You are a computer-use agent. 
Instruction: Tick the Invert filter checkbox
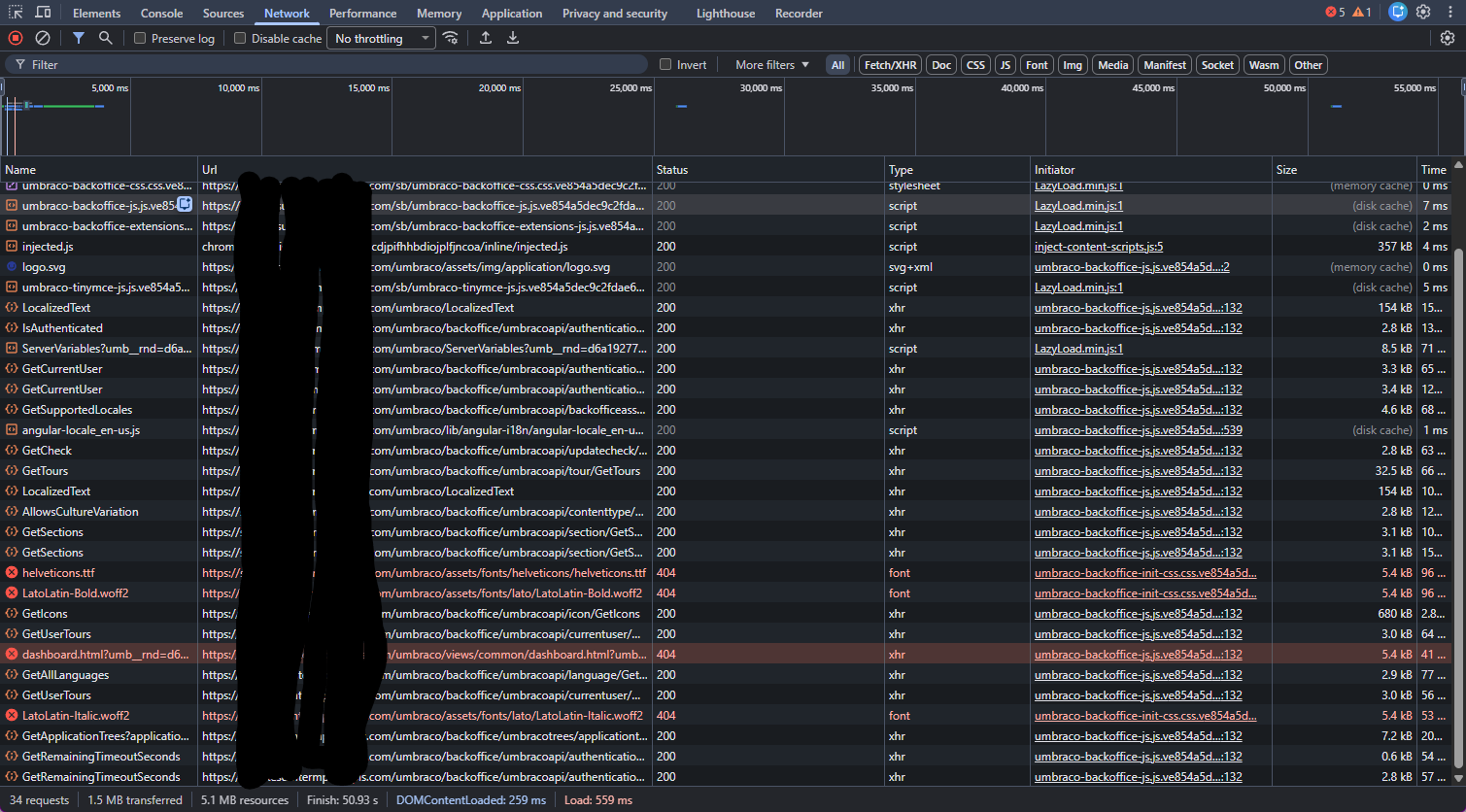665,65
